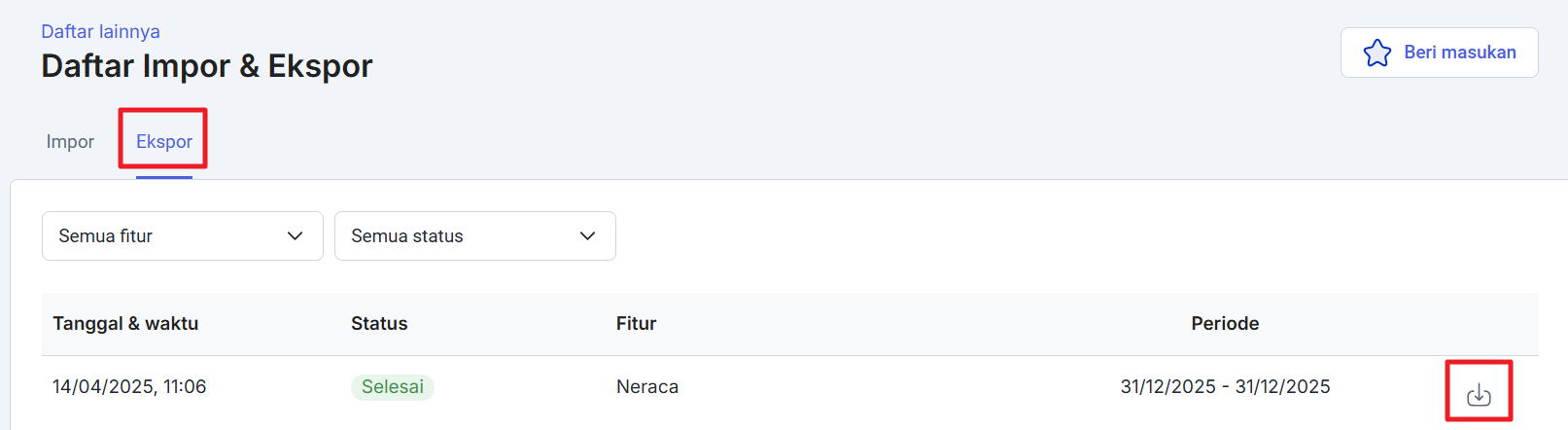The height and width of the screenshot is (430, 1568).
Task: Click the Periode column header
Action: [x=1225, y=323]
